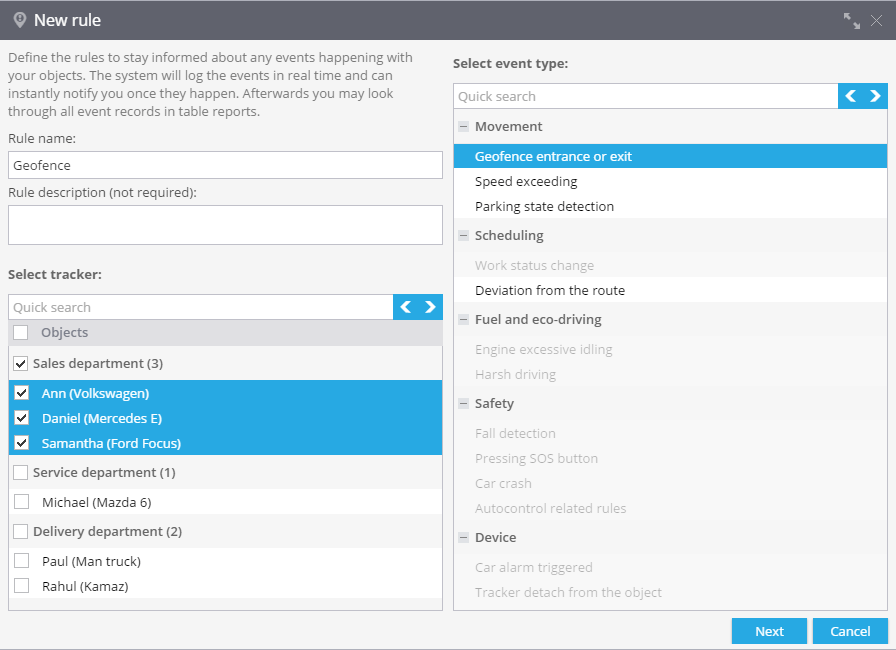Image resolution: width=896 pixels, height=650 pixels.
Task: Click the previous arrow in event type search
Action: pos(850,96)
